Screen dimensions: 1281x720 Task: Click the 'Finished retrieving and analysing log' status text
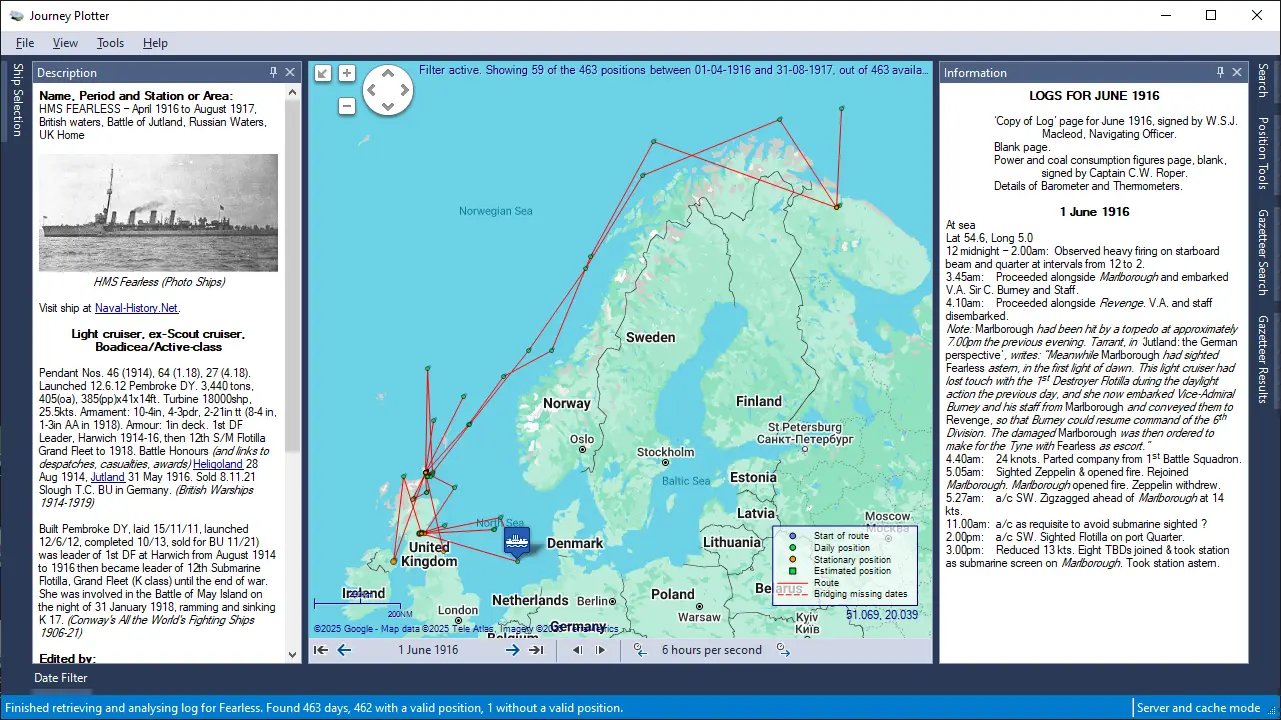click(x=314, y=708)
